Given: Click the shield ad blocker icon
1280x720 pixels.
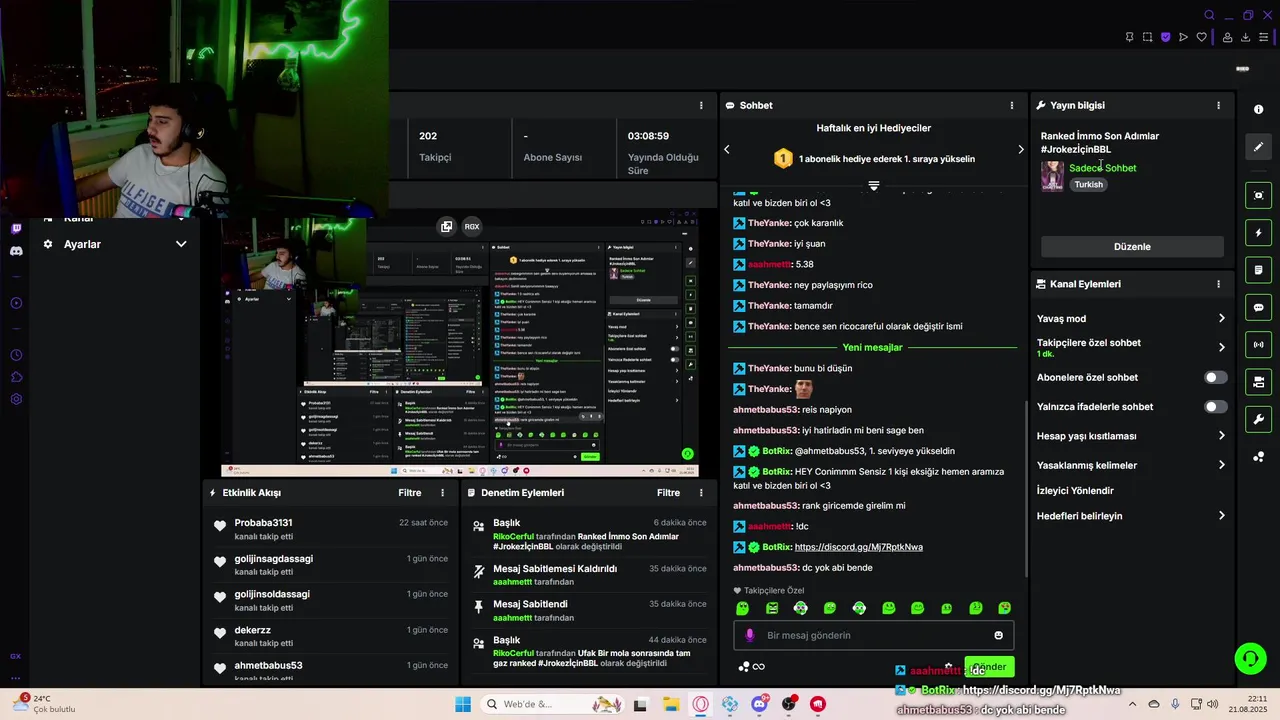Looking at the screenshot, I should 1165,37.
